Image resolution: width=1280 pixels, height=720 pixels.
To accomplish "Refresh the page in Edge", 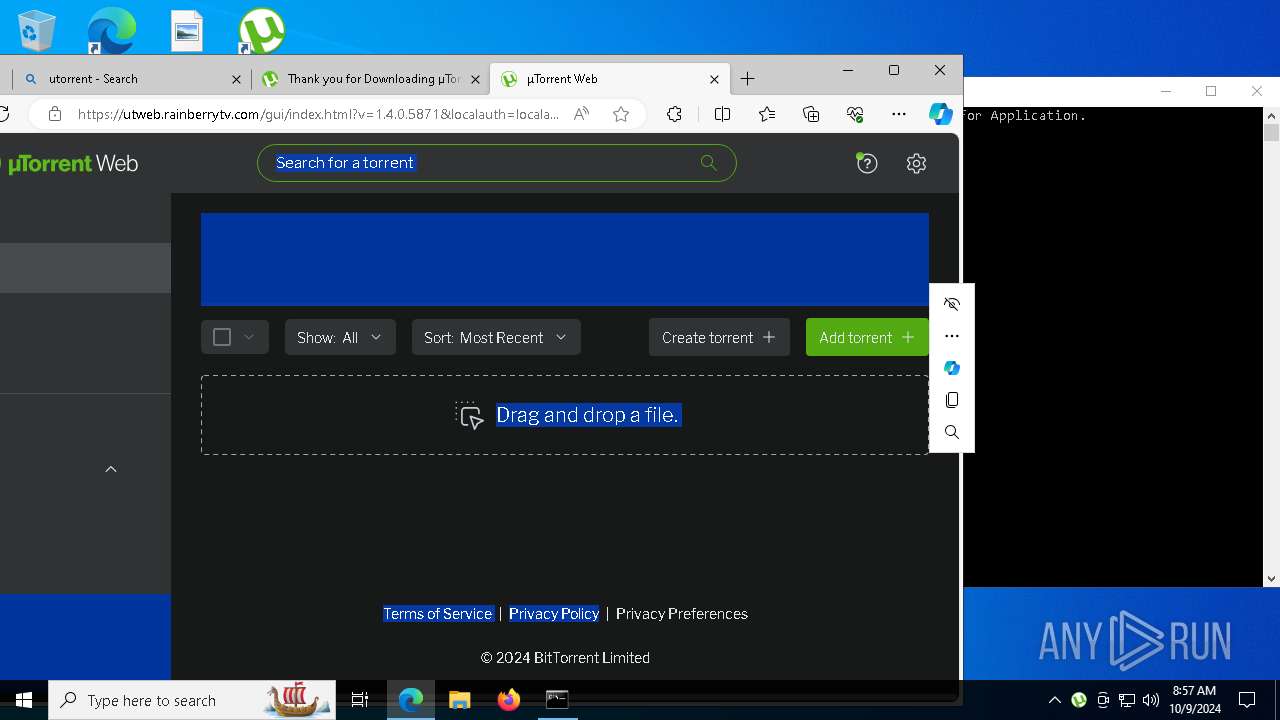I will click(x=5, y=114).
